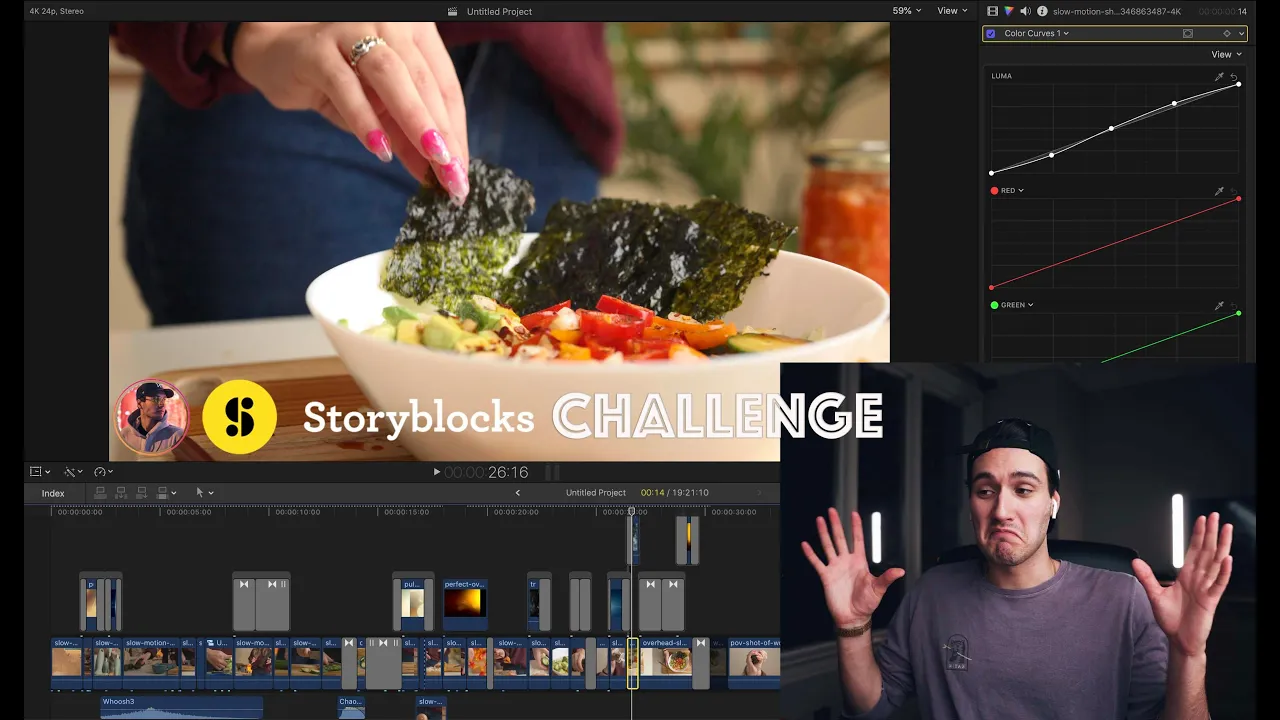The width and height of the screenshot is (1280, 720).
Task: Click the slow-motion-sh...346863487-4K clip name
Action: [1116, 11]
